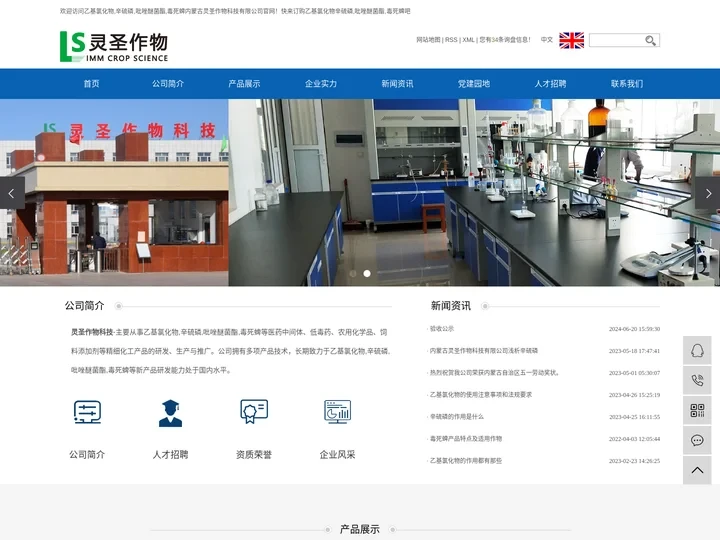Click the 网站地图 link in the header
The width and height of the screenshot is (720, 540).
pyautogui.click(x=428, y=40)
